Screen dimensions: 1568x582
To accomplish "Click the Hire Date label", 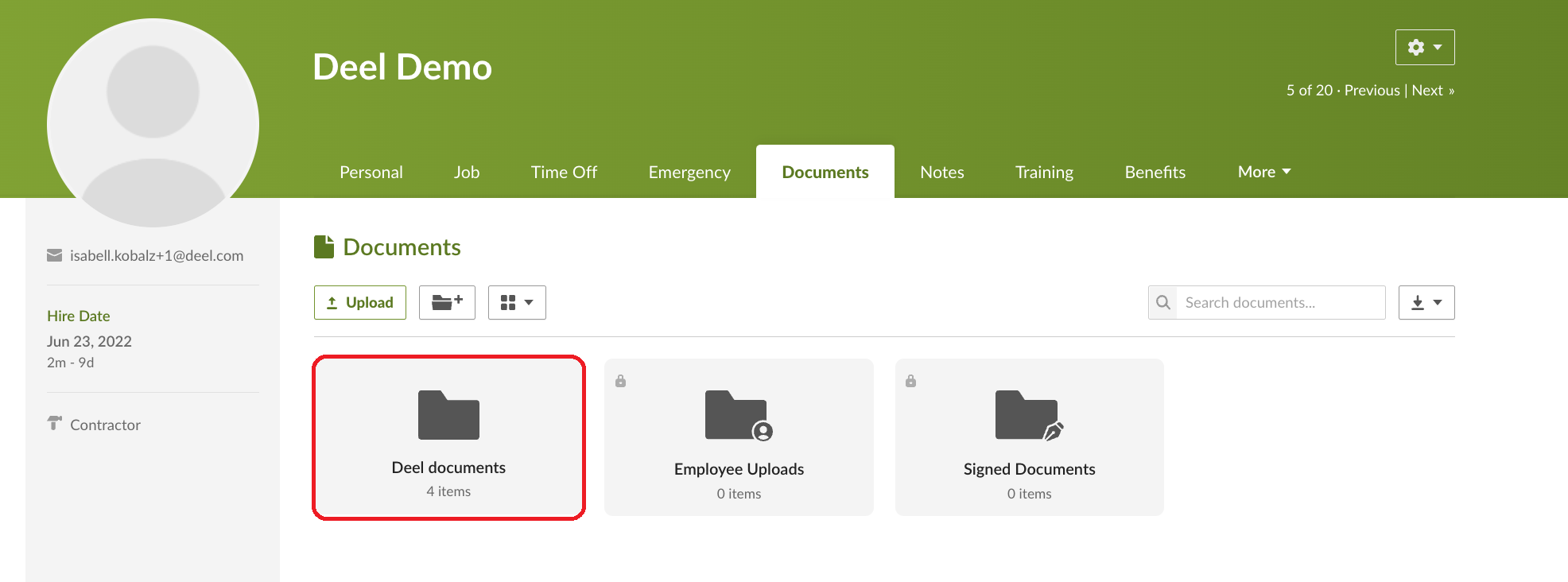I will [79, 316].
